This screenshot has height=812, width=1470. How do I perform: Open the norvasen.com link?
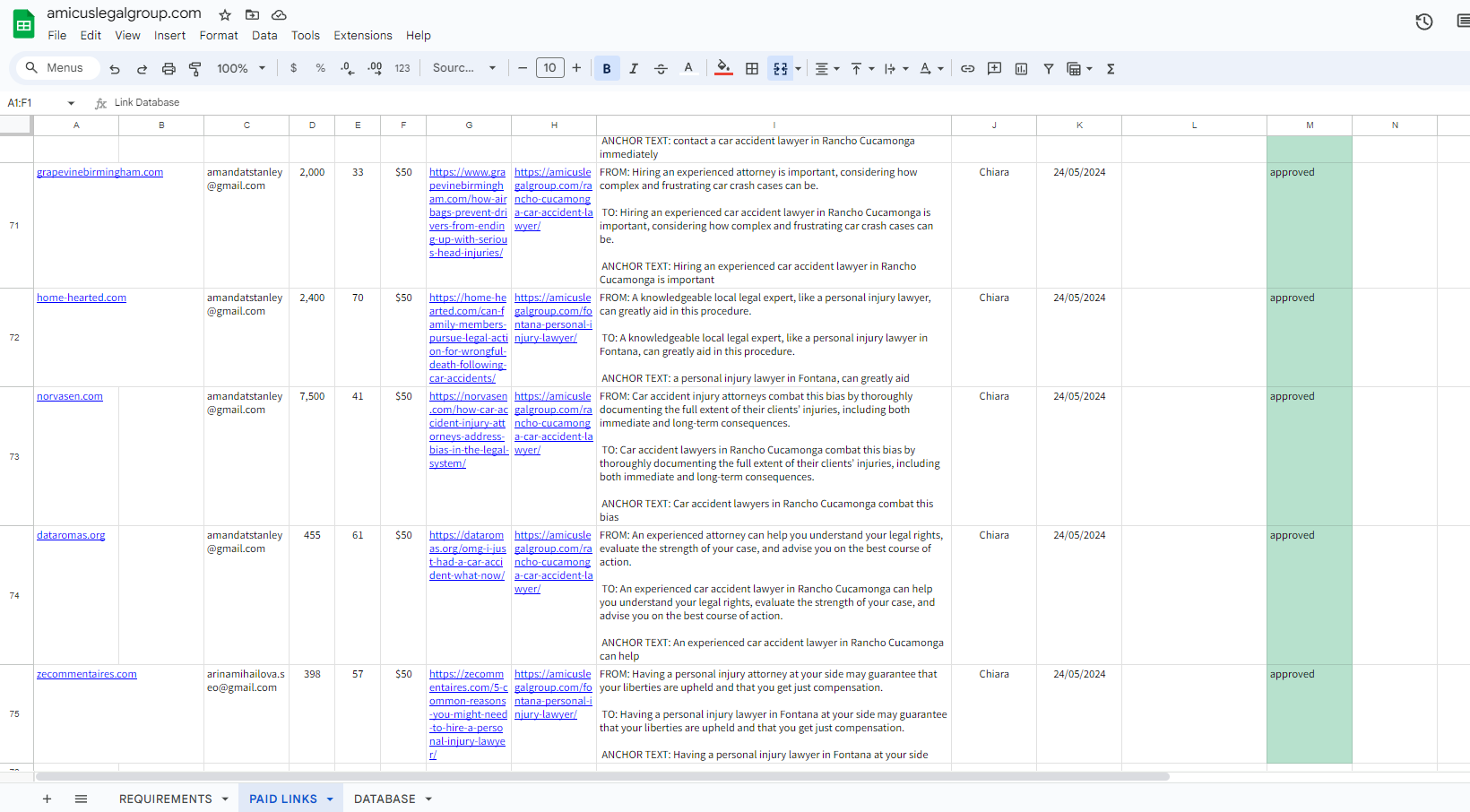[x=70, y=396]
